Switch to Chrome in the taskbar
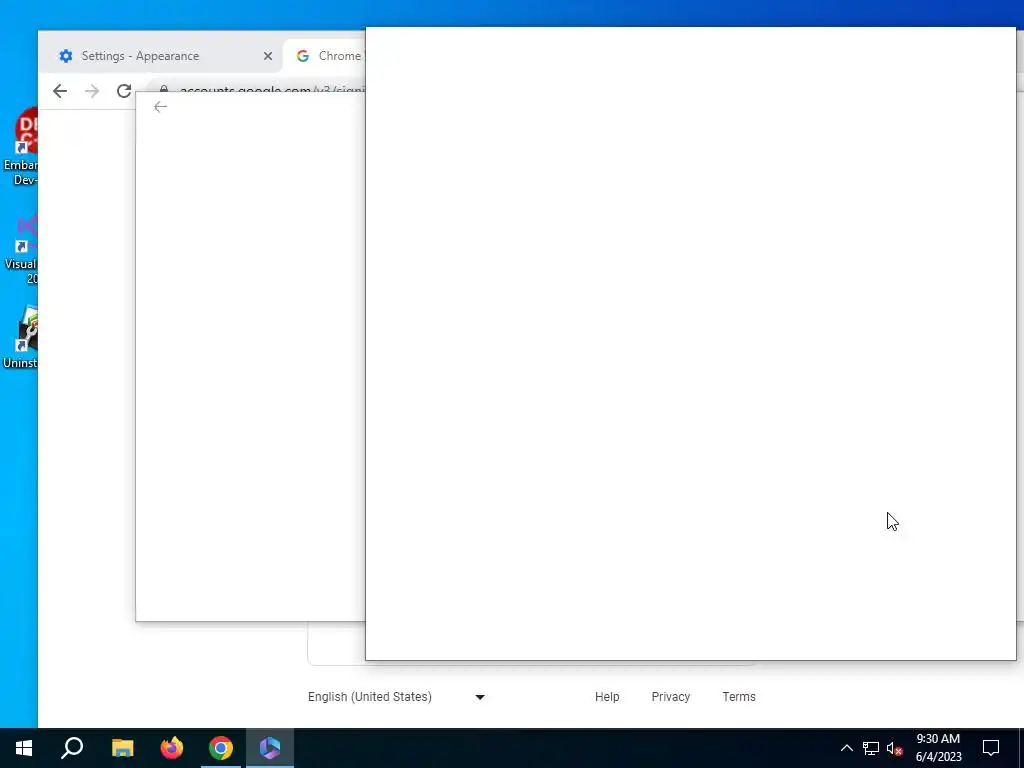The image size is (1024, 768). [221, 748]
